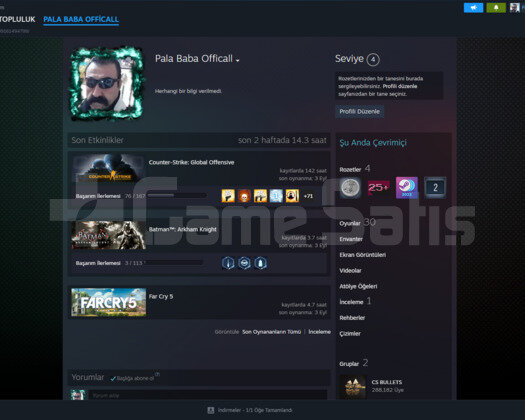Image resolution: width=525 pixels, height=420 pixels.
Task: Open the Oyunlar 30 games link
Action: click(357, 223)
